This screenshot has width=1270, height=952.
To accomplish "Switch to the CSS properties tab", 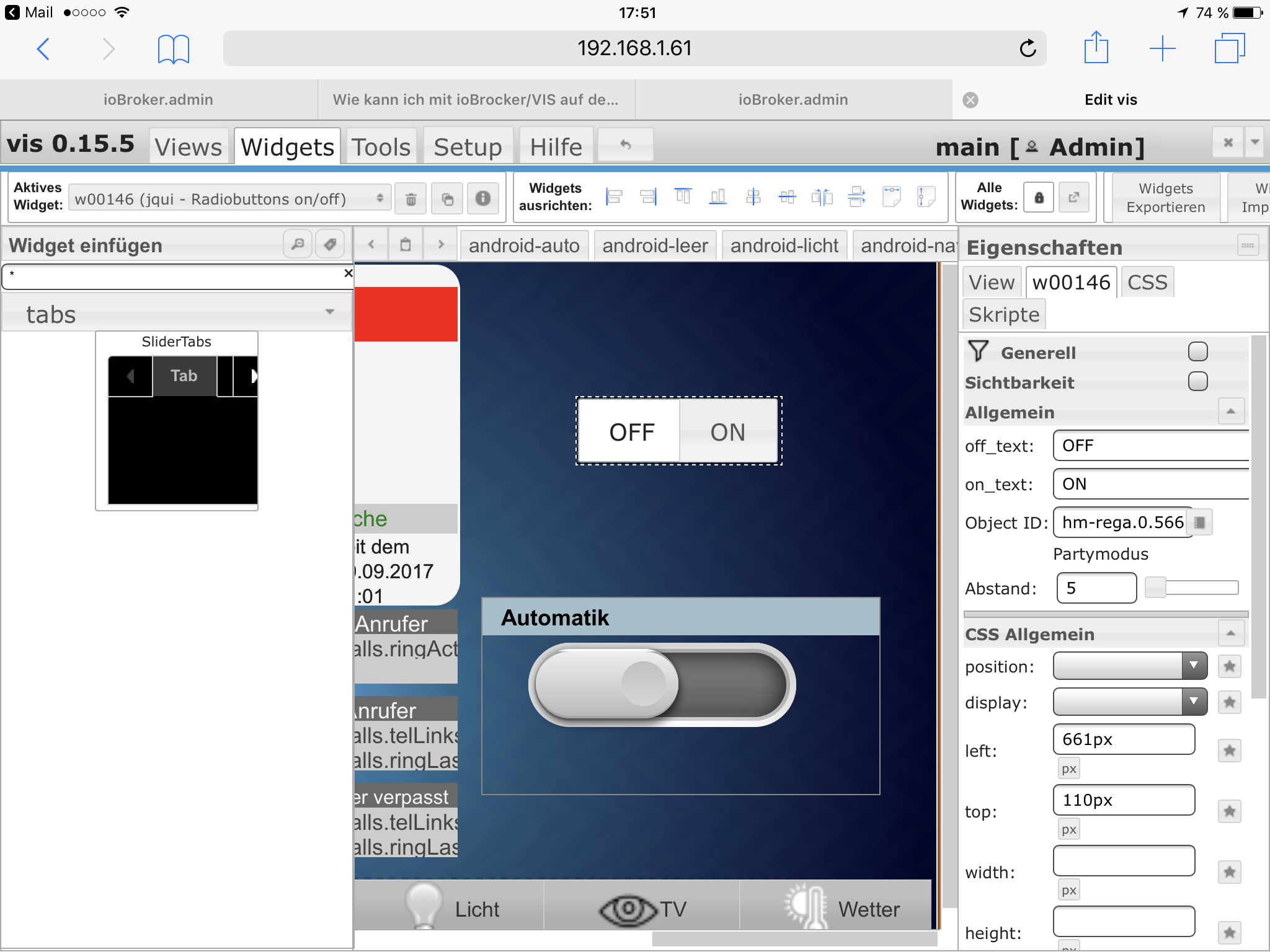I will (x=1147, y=283).
